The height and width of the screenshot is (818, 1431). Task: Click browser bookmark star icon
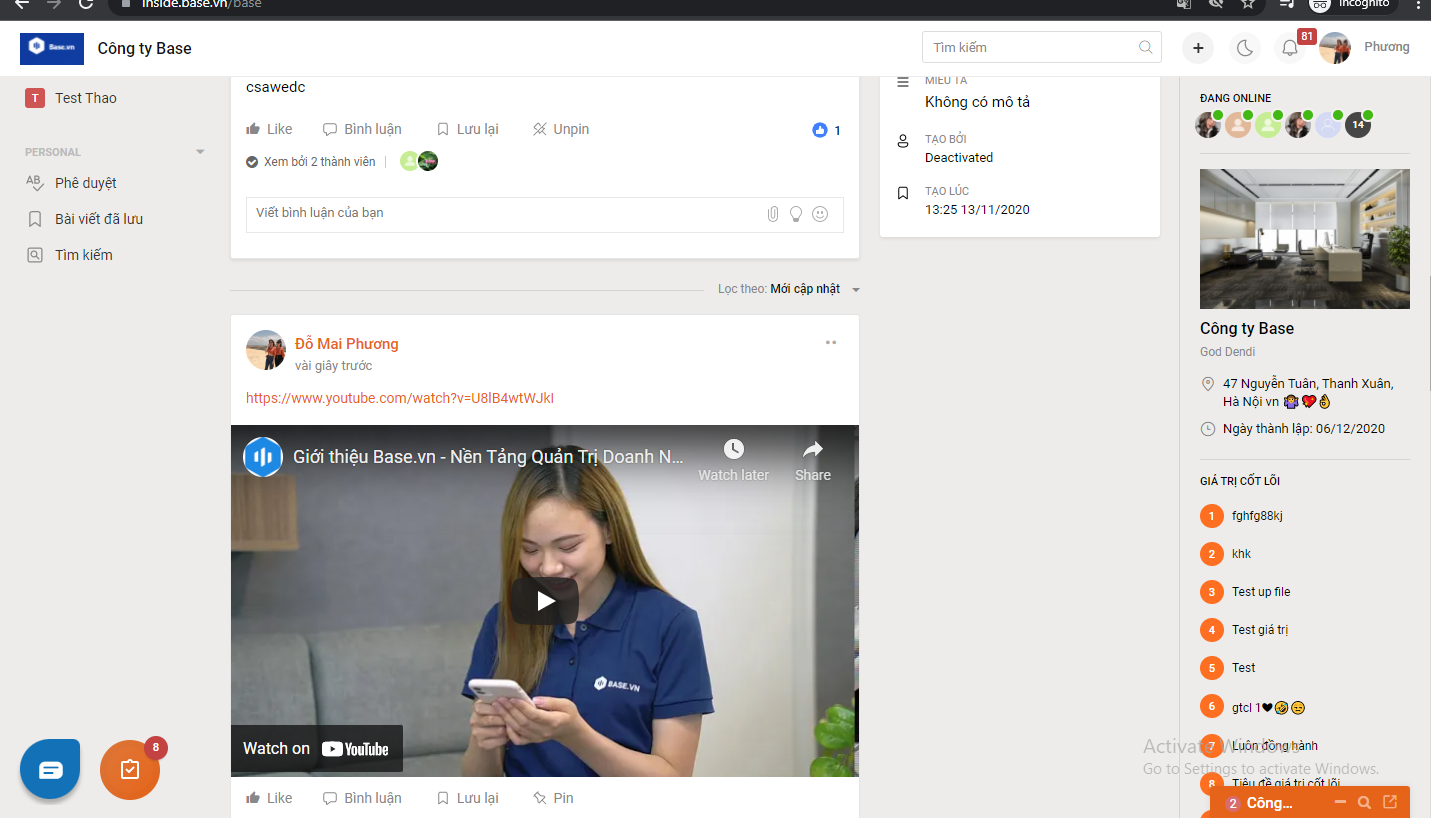click(x=1248, y=4)
